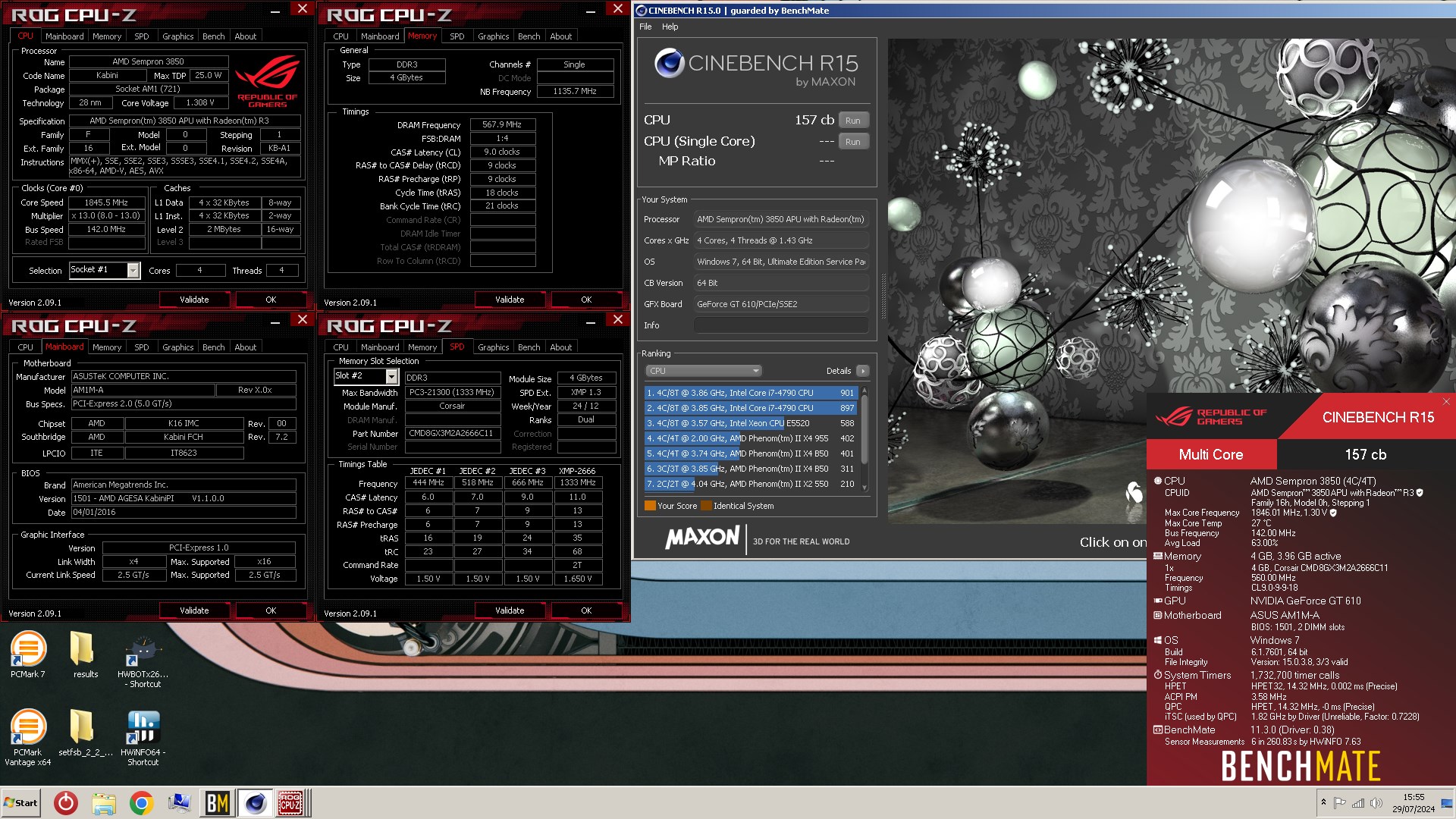Open File Explorer from the taskbar
The height and width of the screenshot is (819, 1456).
tap(104, 803)
